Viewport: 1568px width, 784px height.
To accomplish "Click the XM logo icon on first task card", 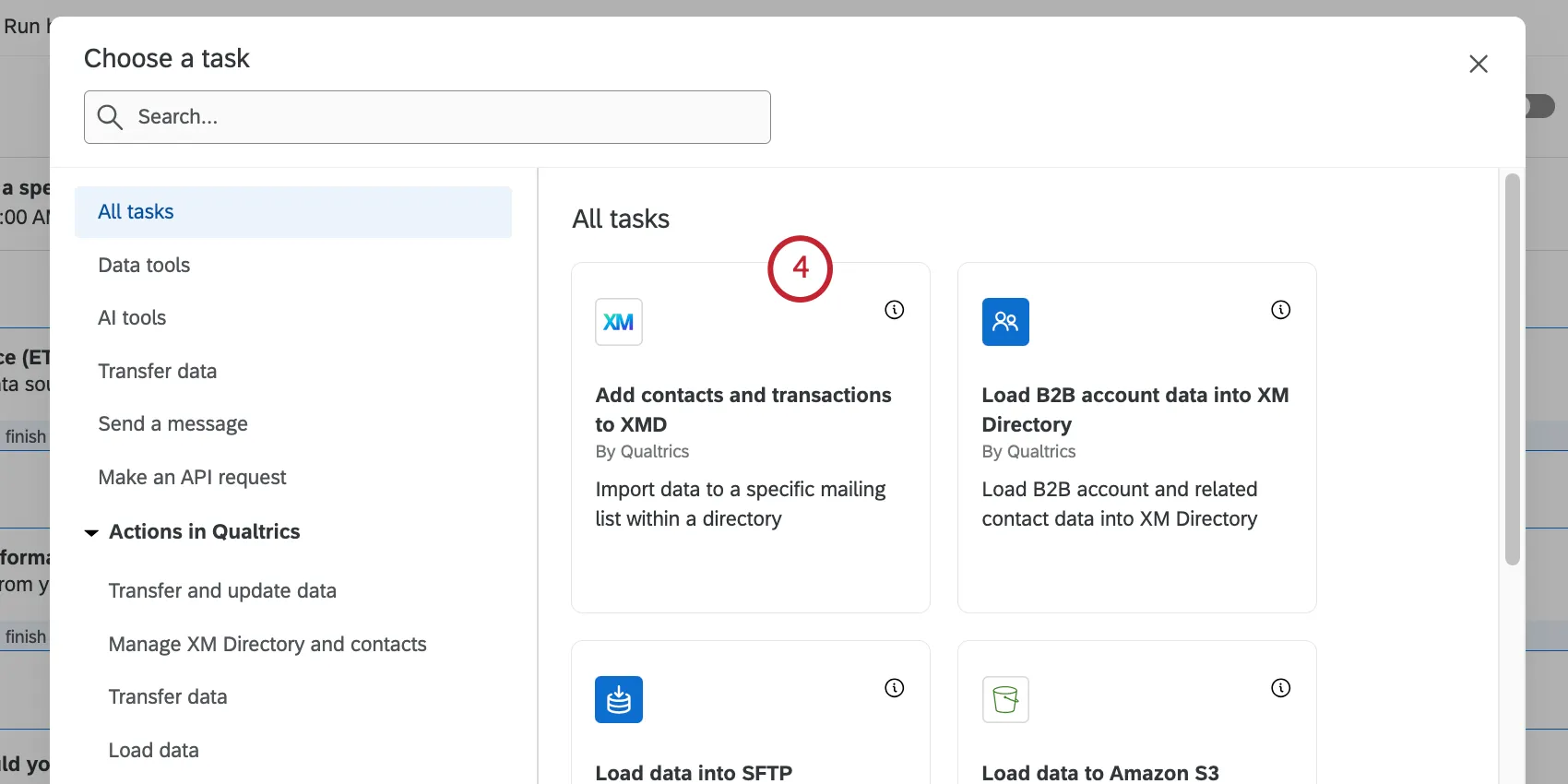I will coord(618,322).
